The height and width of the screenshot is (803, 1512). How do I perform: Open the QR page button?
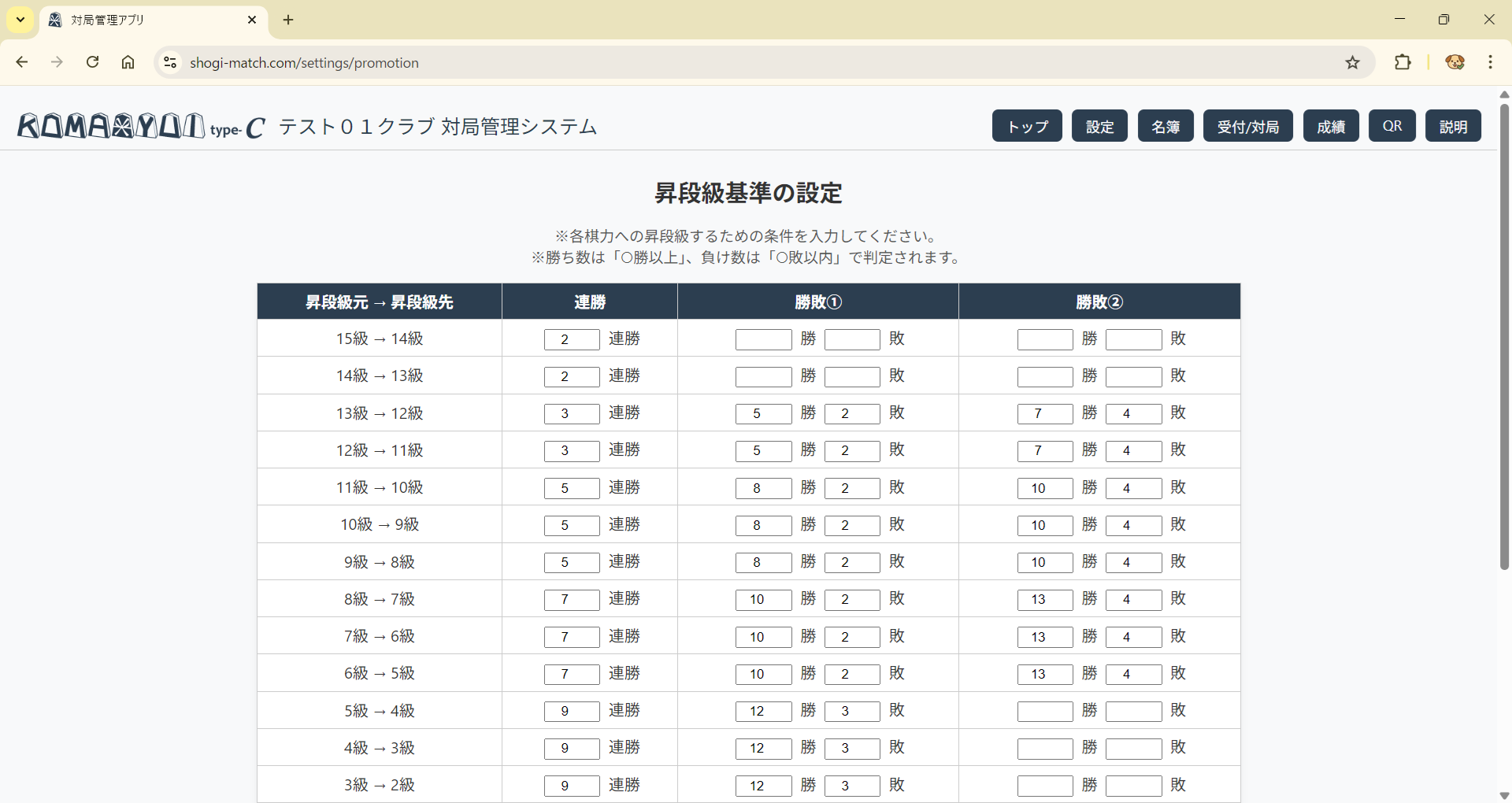tap(1392, 126)
